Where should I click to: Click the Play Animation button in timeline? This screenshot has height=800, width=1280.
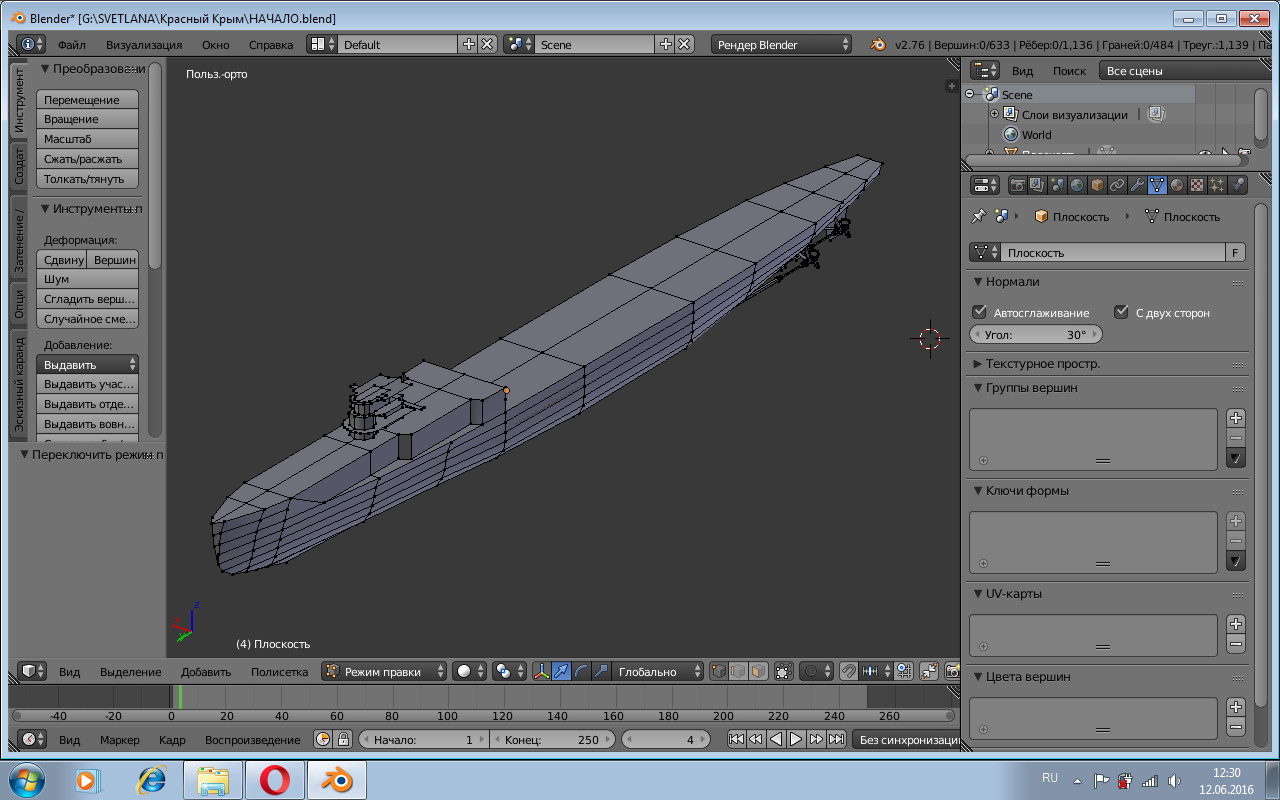tap(796, 740)
